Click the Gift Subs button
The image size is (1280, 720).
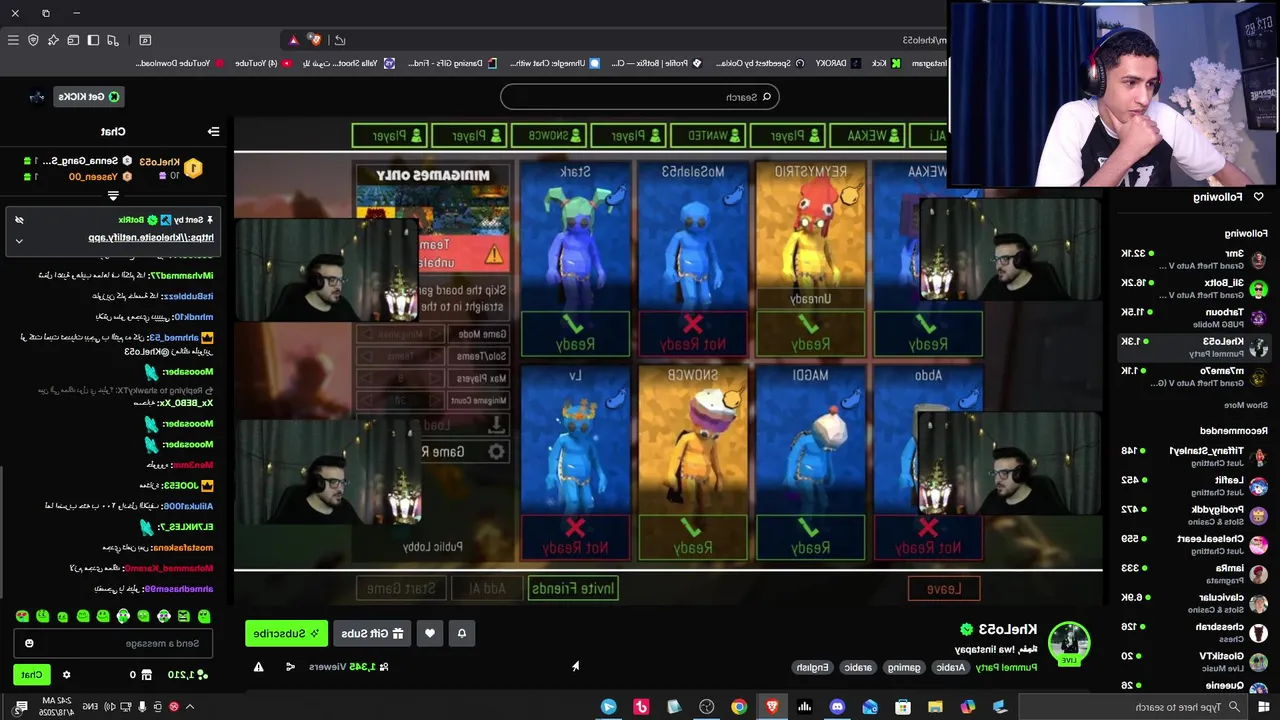pyautogui.click(x=372, y=633)
